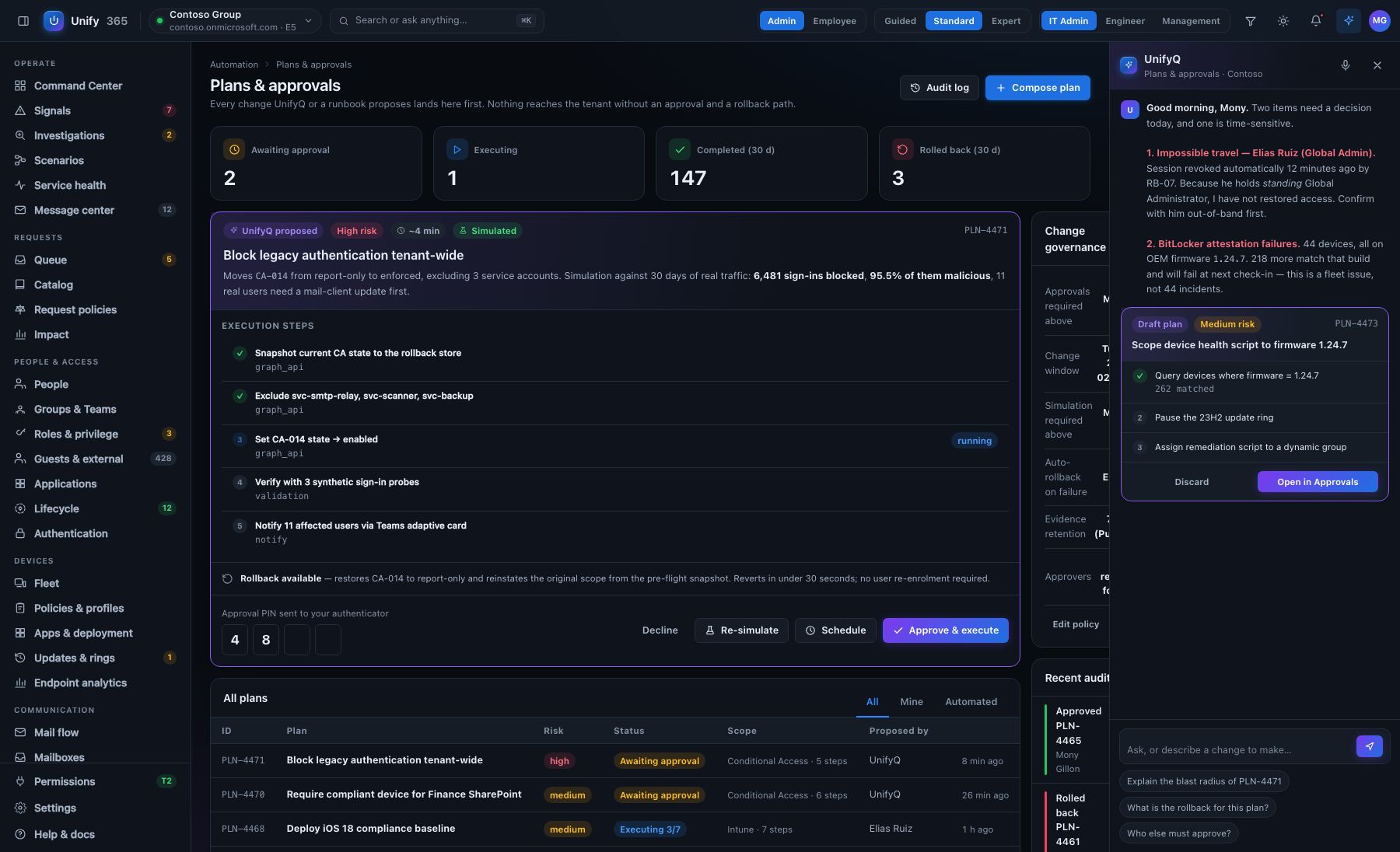Open Updates & rings
Image resolution: width=1400 pixels, height=852 pixels.
click(95, 658)
